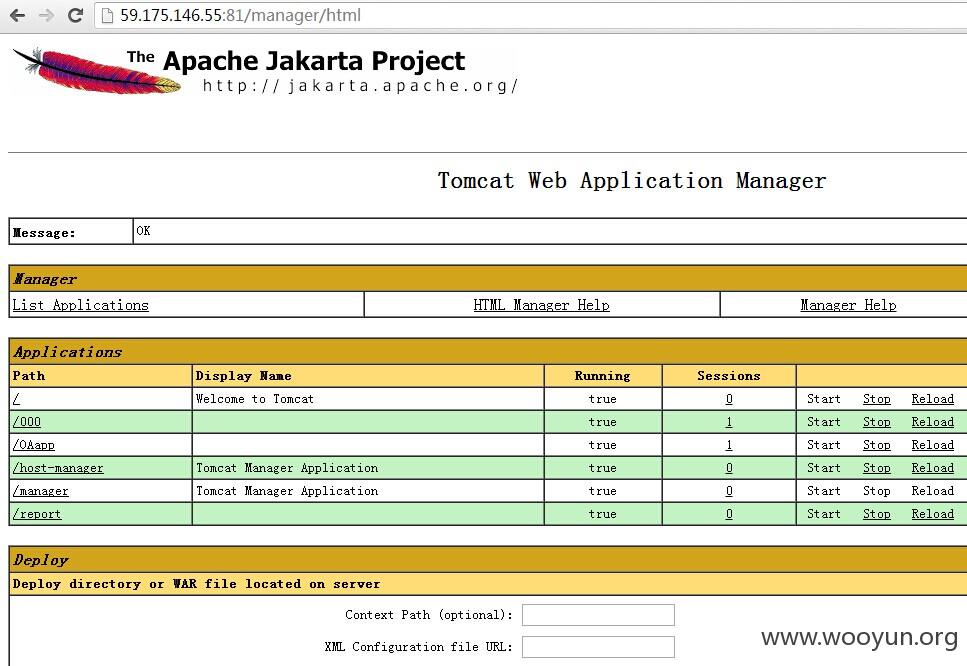The height and width of the screenshot is (666, 967).
Task: Click Context Path (optional) label
Action: pos(429,615)
